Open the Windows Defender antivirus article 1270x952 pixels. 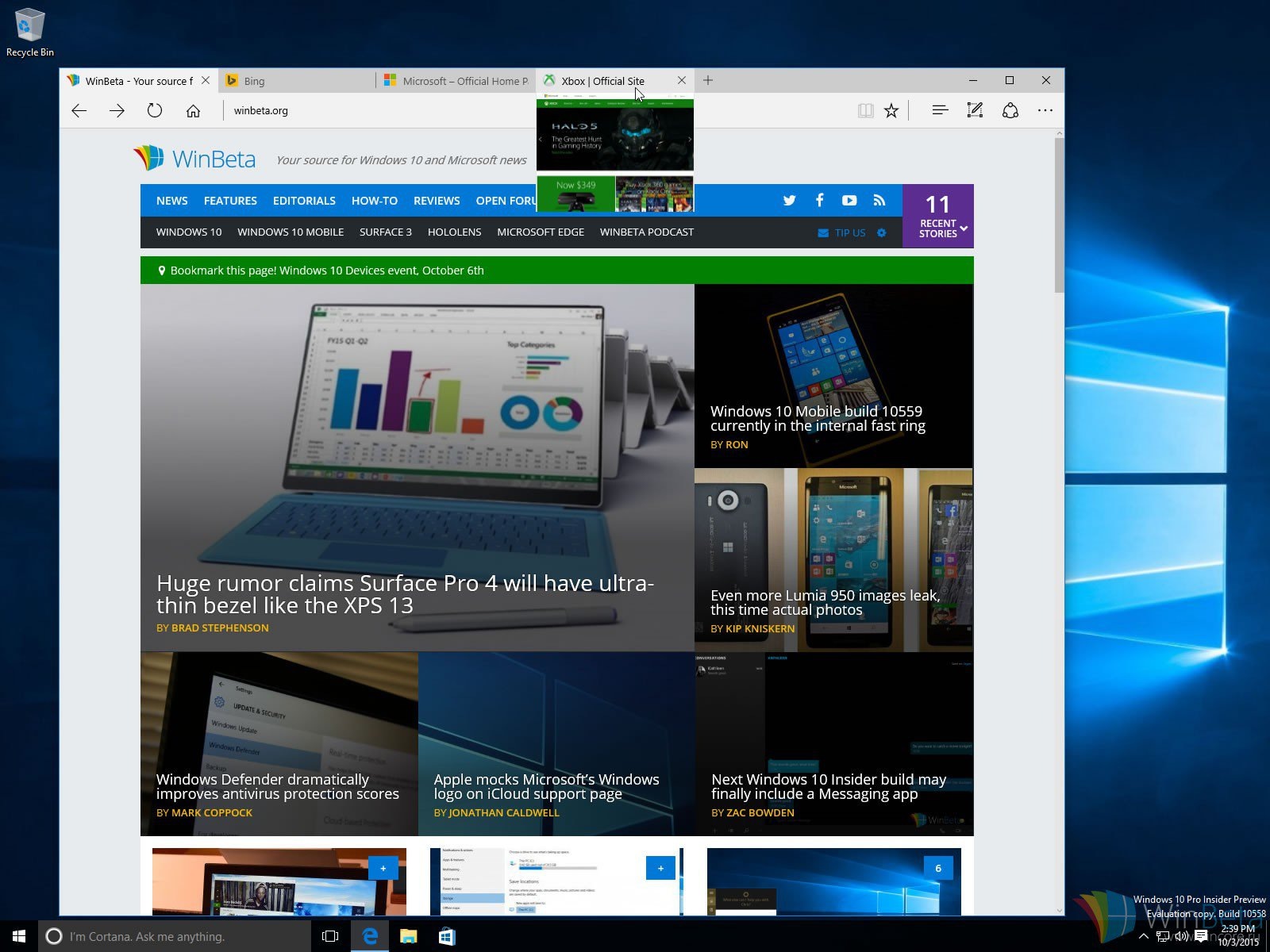278,786
